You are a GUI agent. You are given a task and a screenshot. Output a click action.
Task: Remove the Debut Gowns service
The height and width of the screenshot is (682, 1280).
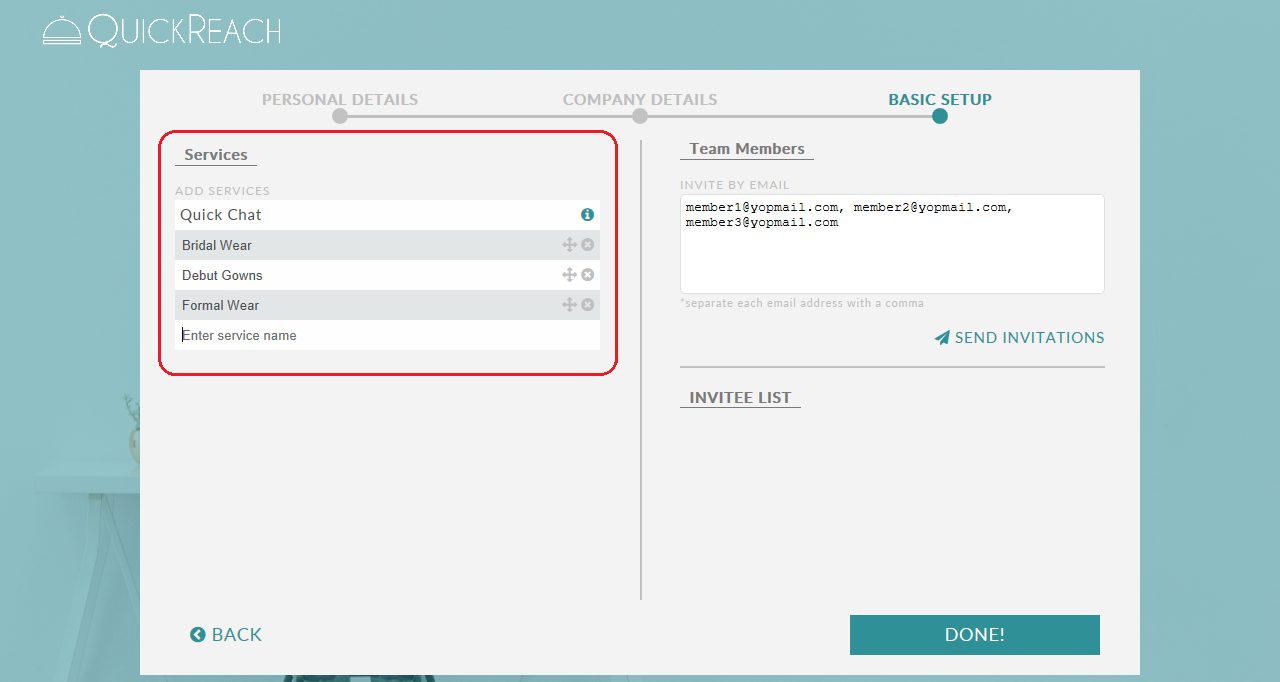[587, 275]
